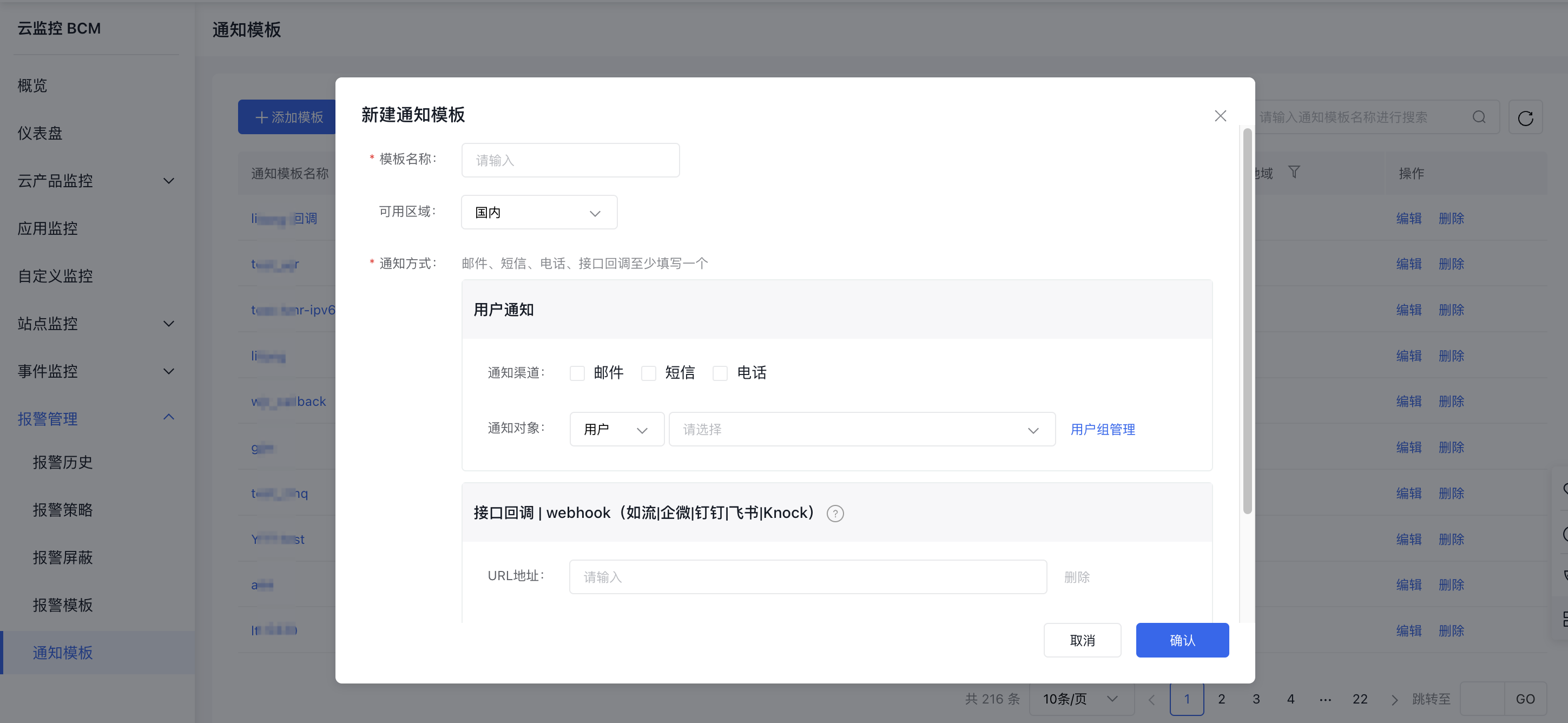This screenshot has width=1568, height=723.
Task: Click 编辑 in the last table row
Action: pos(1408,631)
